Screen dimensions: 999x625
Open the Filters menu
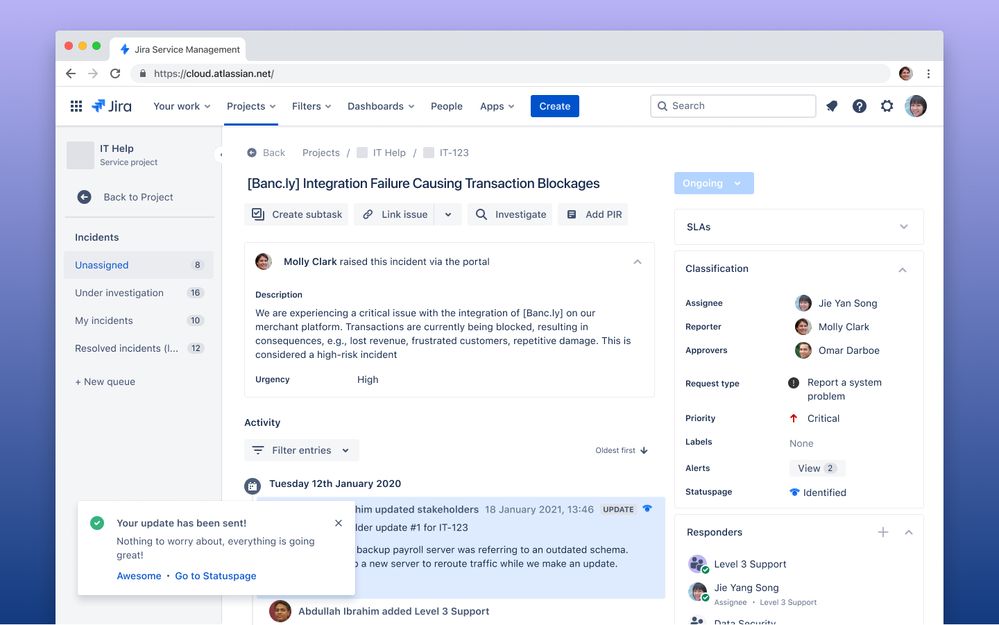coord(312,106)
